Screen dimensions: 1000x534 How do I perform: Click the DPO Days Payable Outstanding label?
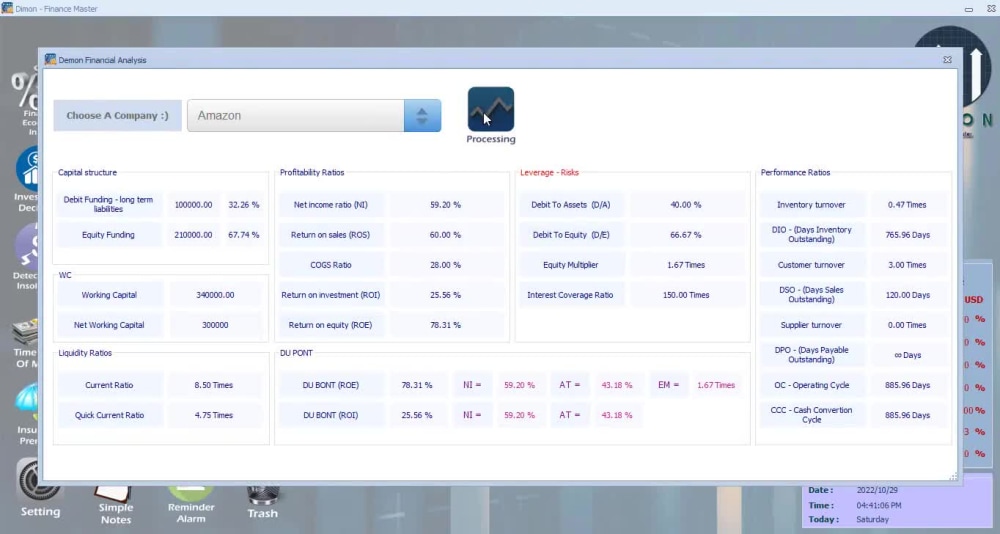[811, 354]
